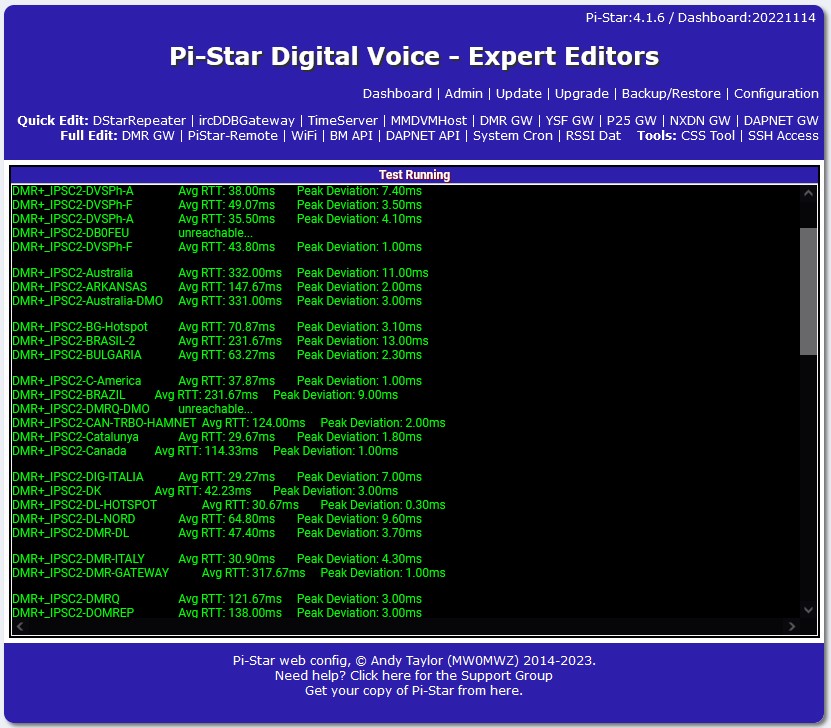Image resolution: width=831 pixels, height=728 pixels.
Task: Quick edit ircDDBGateway
Action: pyautogui.click(x=246, y=121)
